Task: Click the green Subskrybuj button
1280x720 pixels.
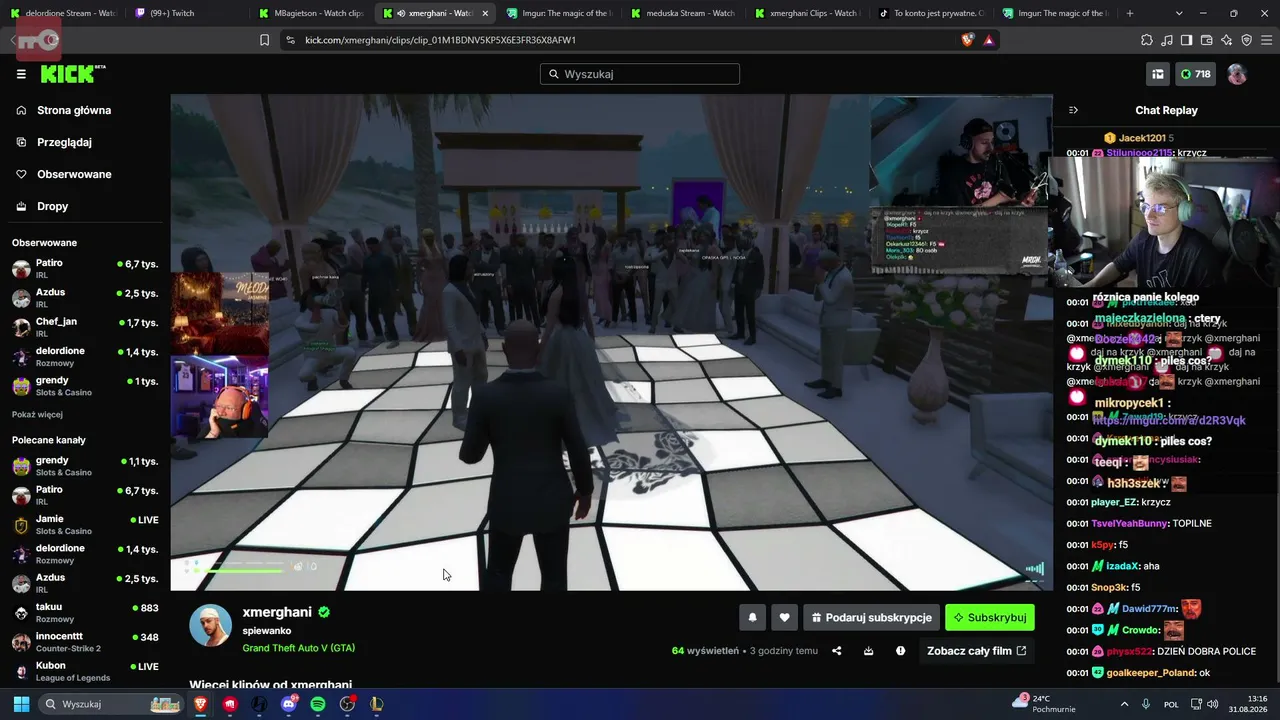Action: coord(990,618)
